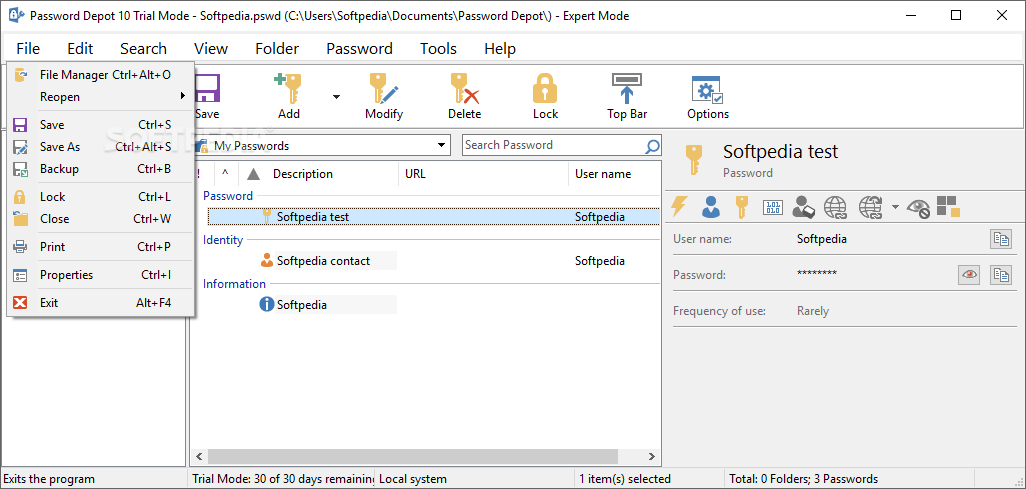Click the Save toolbar button
1026x489 pixels.
[x=207, y=97]
